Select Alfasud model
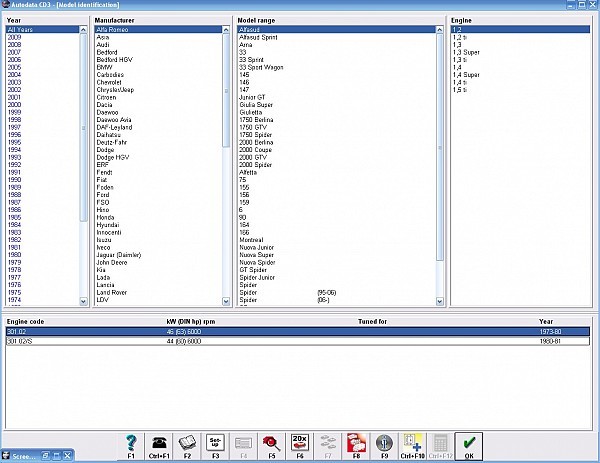Viewport: 600px width, 463px height. coord(336,29)
